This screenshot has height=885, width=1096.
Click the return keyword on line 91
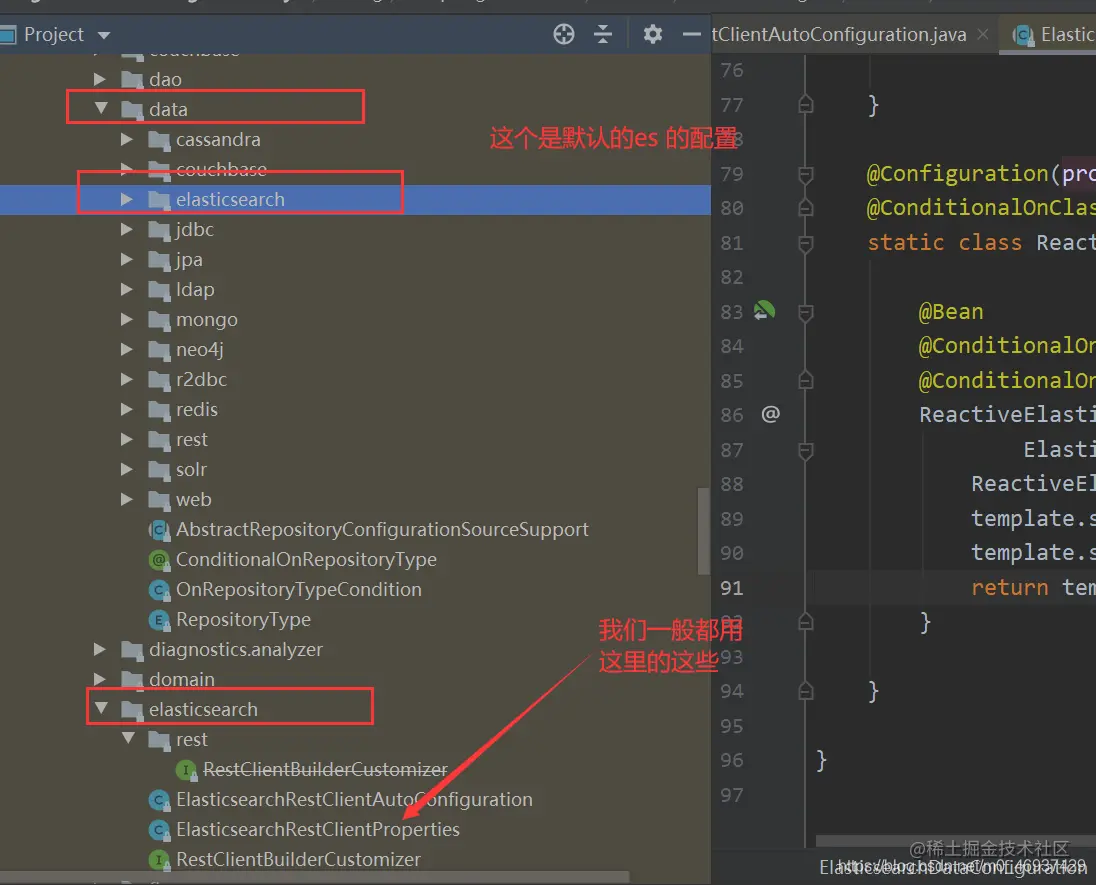tap(1009, 588)
